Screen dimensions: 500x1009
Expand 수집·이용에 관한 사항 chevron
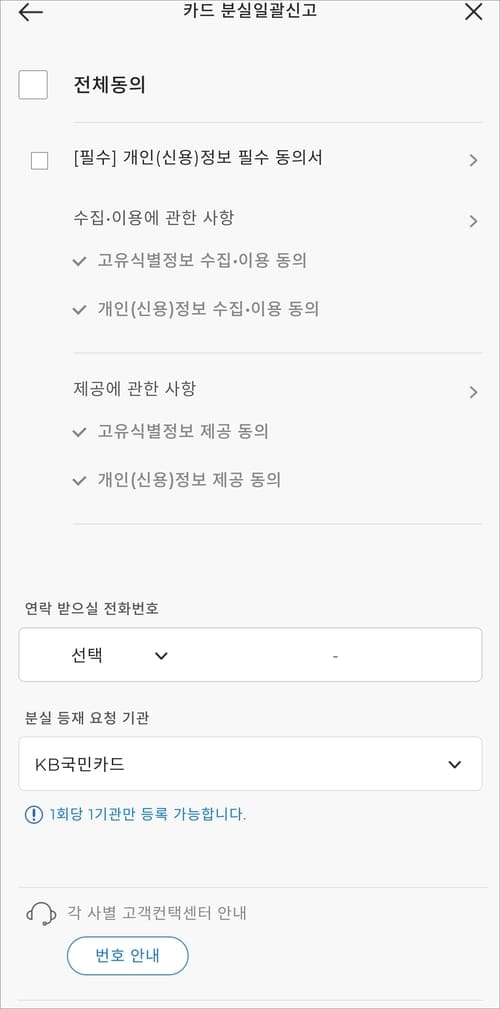pyautogui.click(x=474, y=221)
